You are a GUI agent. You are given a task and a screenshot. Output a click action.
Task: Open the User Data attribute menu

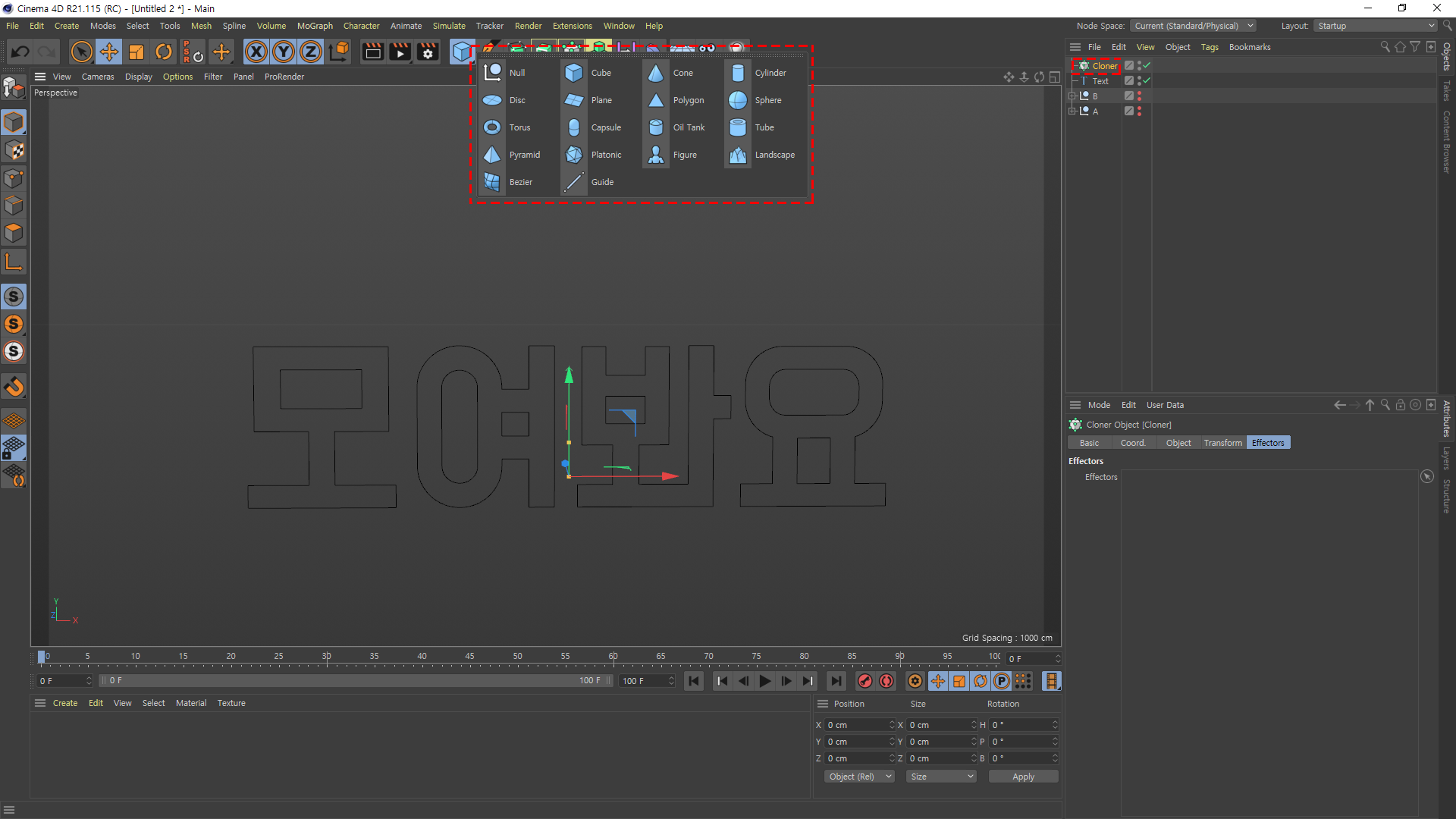[1165, 405]
